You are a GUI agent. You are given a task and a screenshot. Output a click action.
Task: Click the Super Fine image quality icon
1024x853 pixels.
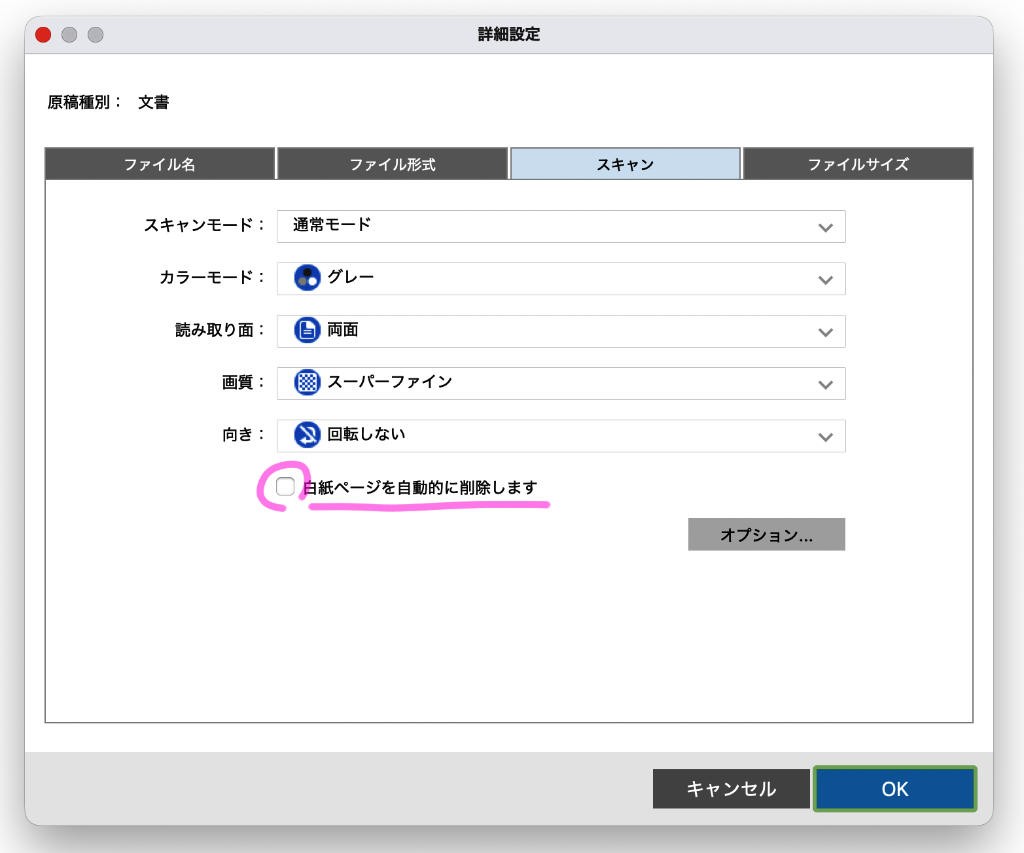coord(307,382)
